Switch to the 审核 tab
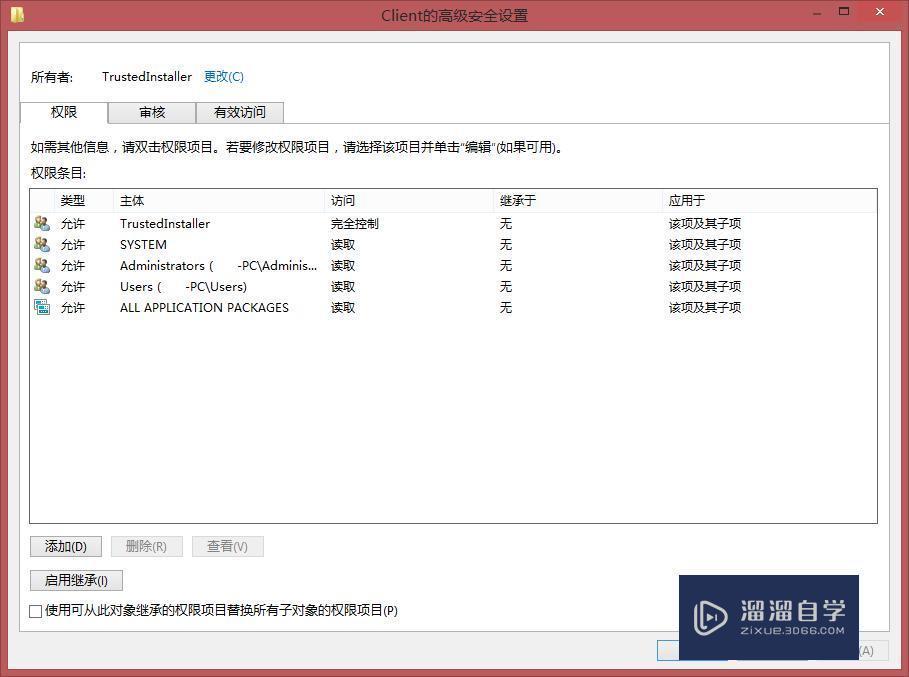909x677 pixels. [152, 112]
